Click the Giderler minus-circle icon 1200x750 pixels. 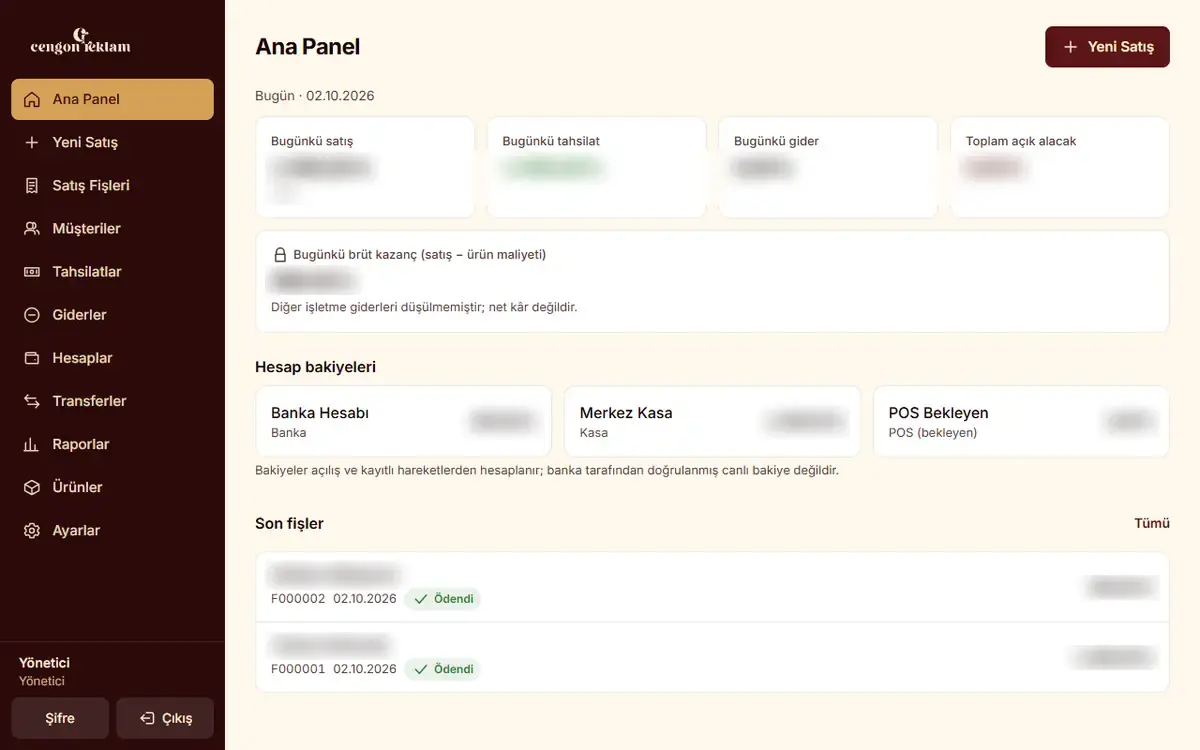pos(32,315)
